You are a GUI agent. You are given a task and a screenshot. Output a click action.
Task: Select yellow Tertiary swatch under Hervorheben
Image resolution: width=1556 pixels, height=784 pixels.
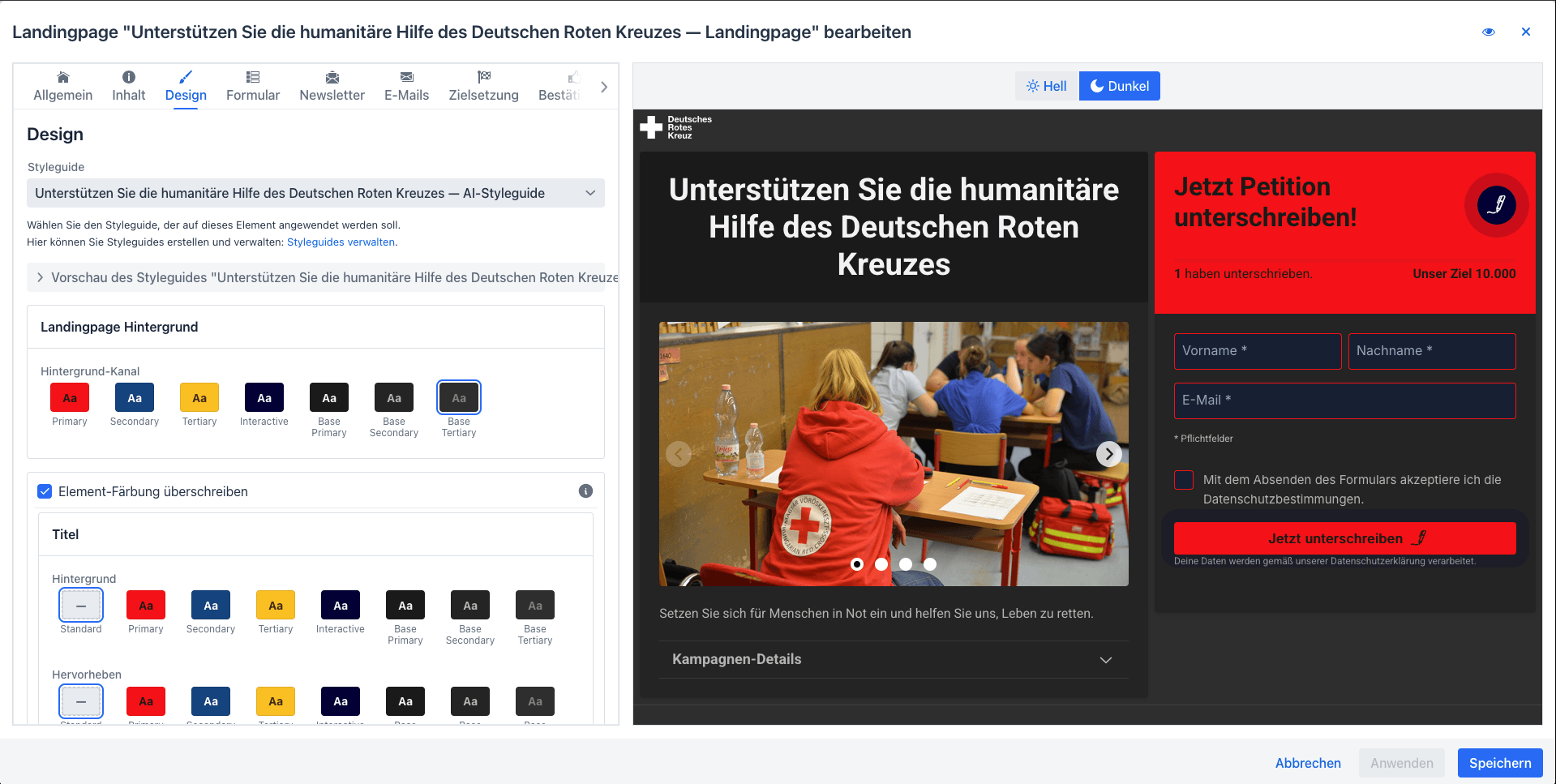[276, 701]
